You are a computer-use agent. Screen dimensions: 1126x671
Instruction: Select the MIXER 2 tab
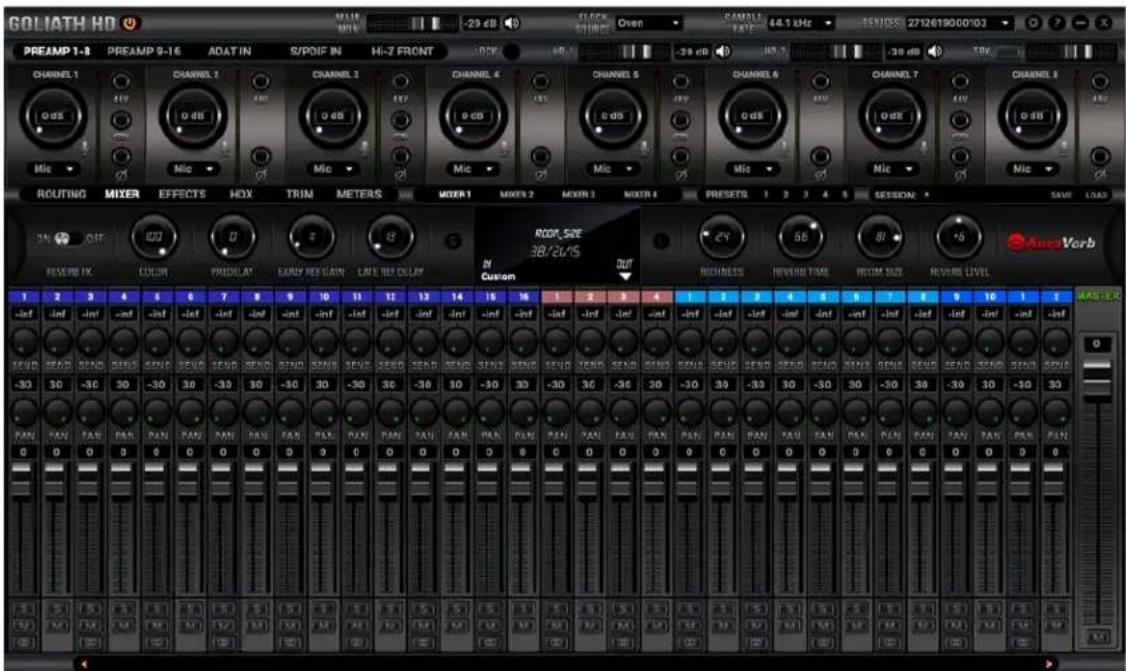click(x=516, y=195)
